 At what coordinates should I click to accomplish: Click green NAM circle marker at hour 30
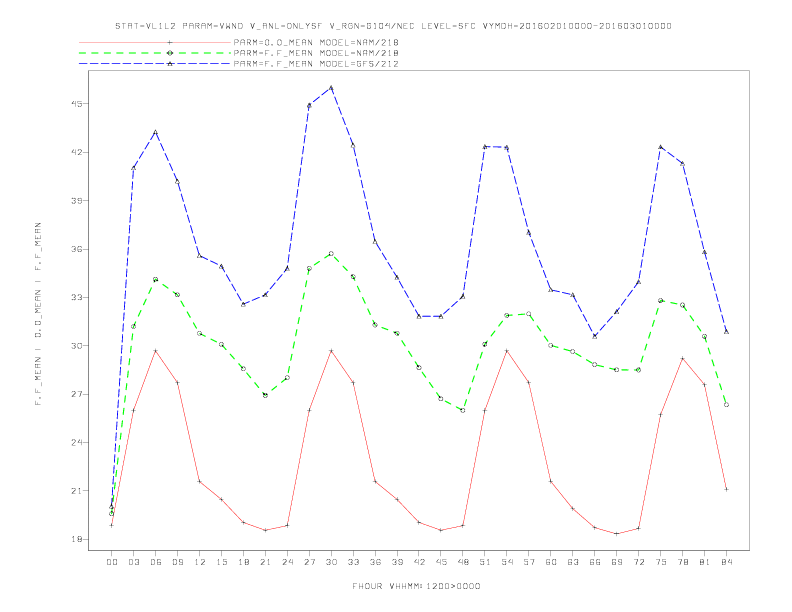point(331,253)
